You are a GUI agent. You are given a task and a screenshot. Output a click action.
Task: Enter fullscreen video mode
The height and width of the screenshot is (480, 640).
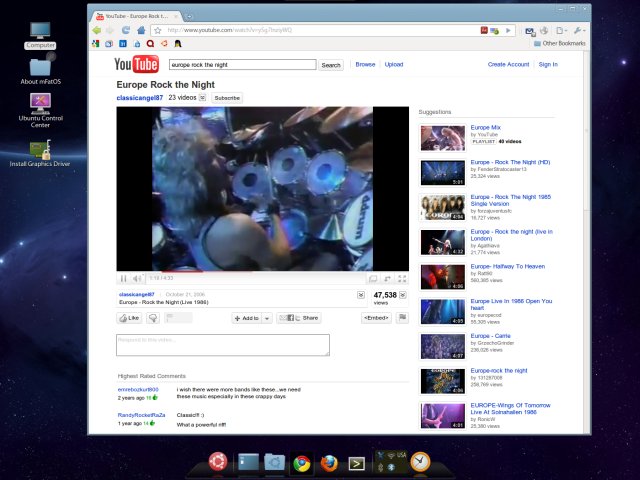pyautogui.click(x=402, y=278)
